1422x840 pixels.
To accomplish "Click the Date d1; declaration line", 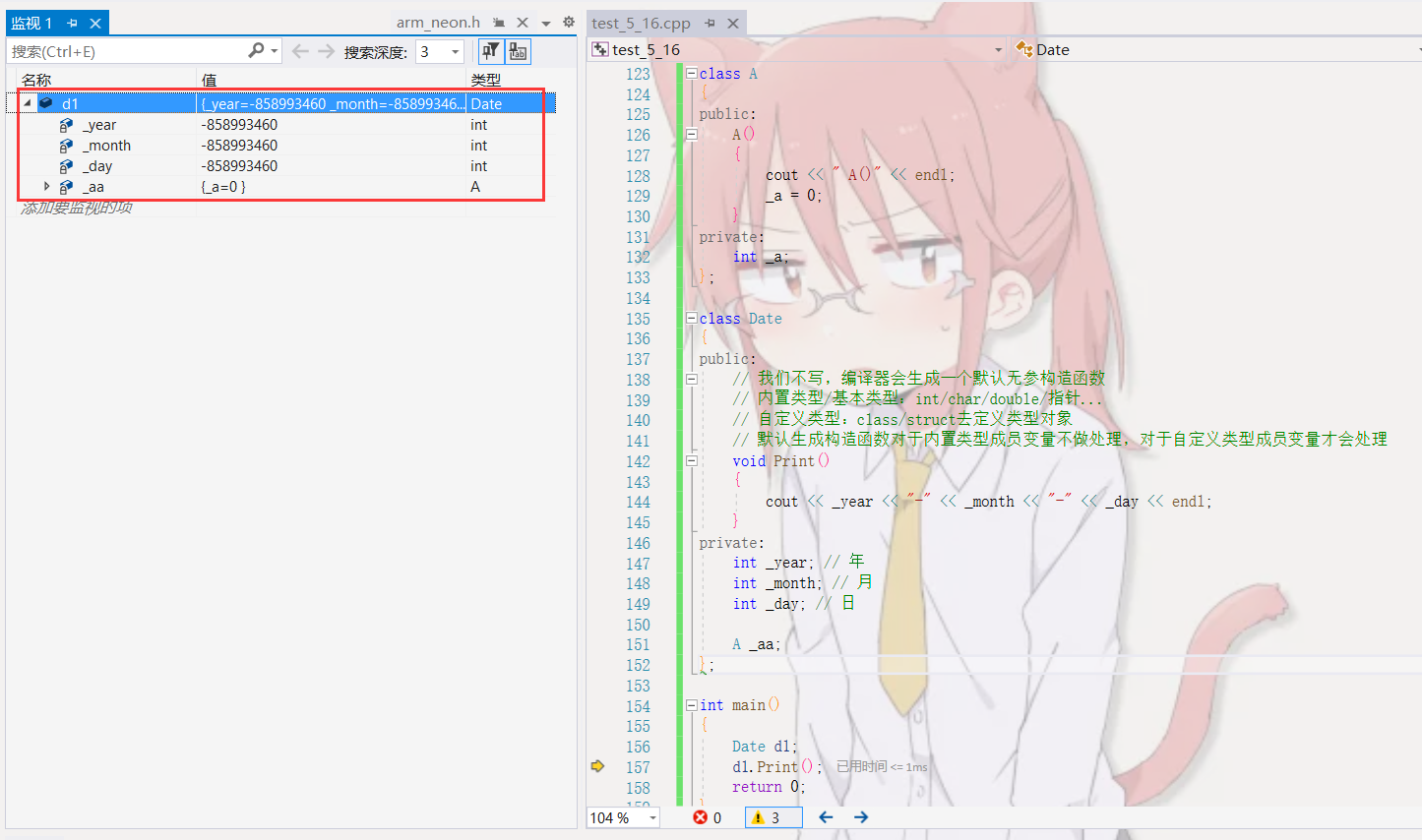I will (765, 747).
